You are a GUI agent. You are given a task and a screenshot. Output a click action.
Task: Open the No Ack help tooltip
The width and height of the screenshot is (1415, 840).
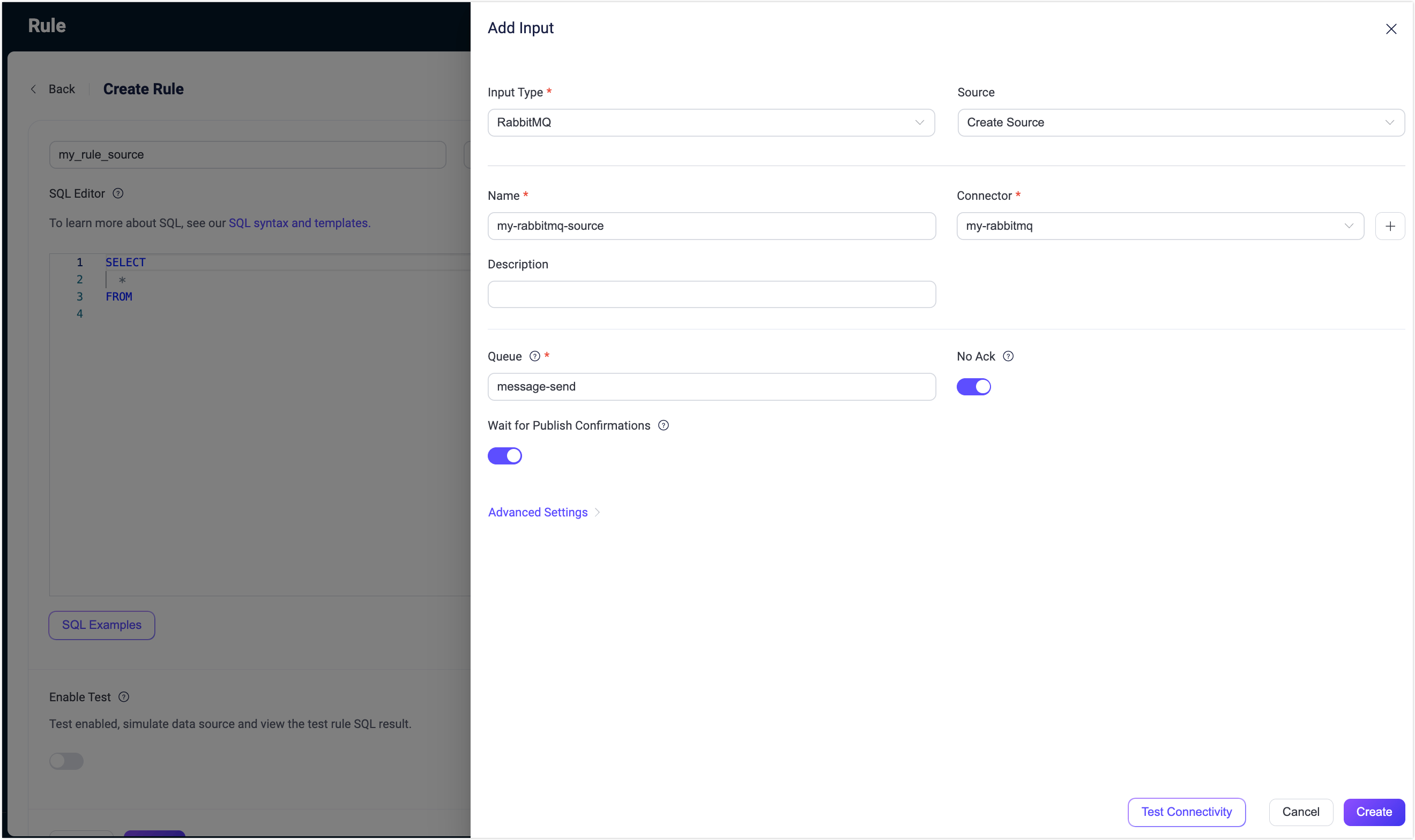tap(1008, 356)
